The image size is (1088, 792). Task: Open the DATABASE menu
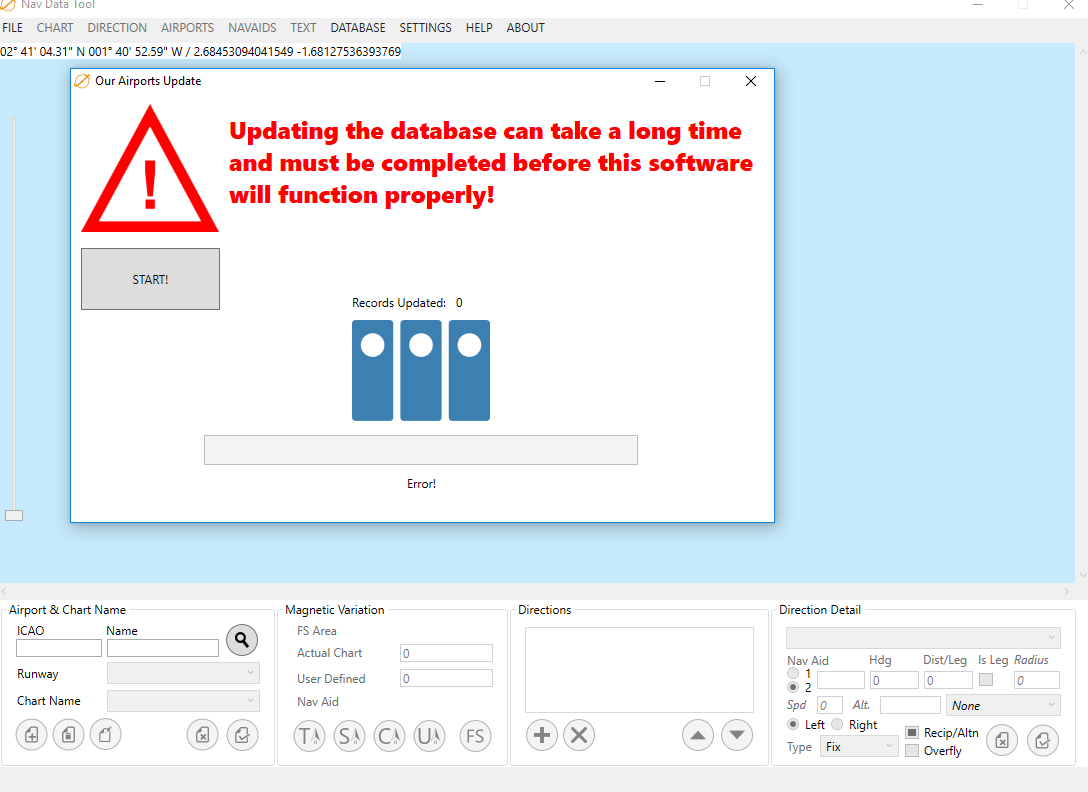[358, 28]
